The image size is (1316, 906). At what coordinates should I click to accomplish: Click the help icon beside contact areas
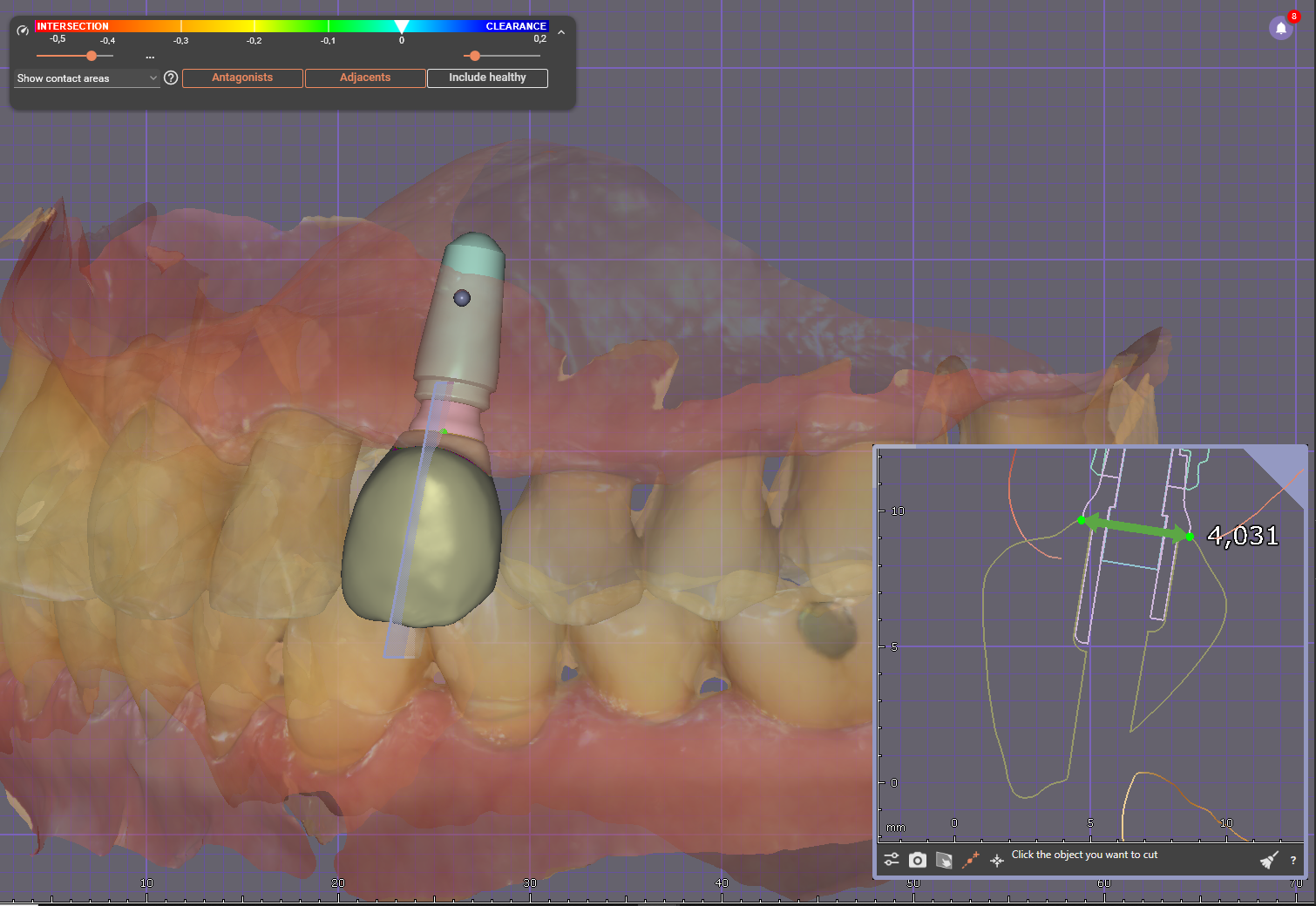coord(171,78)
